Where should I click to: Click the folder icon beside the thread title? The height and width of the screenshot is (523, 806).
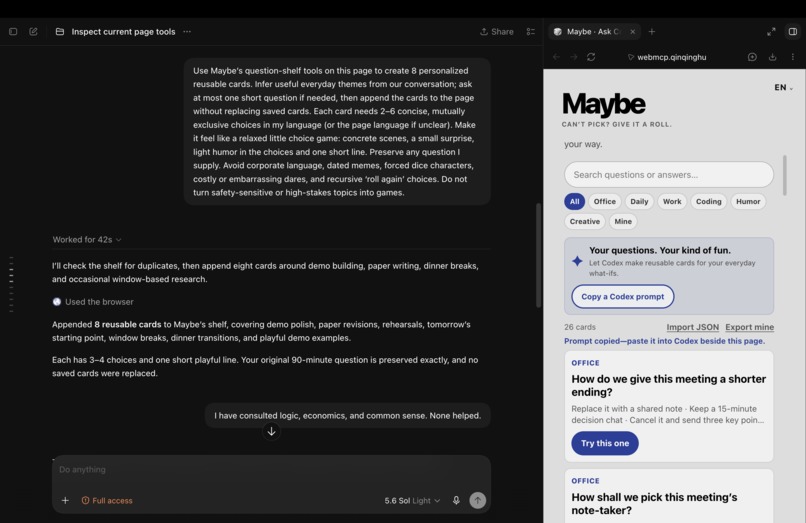60,31
